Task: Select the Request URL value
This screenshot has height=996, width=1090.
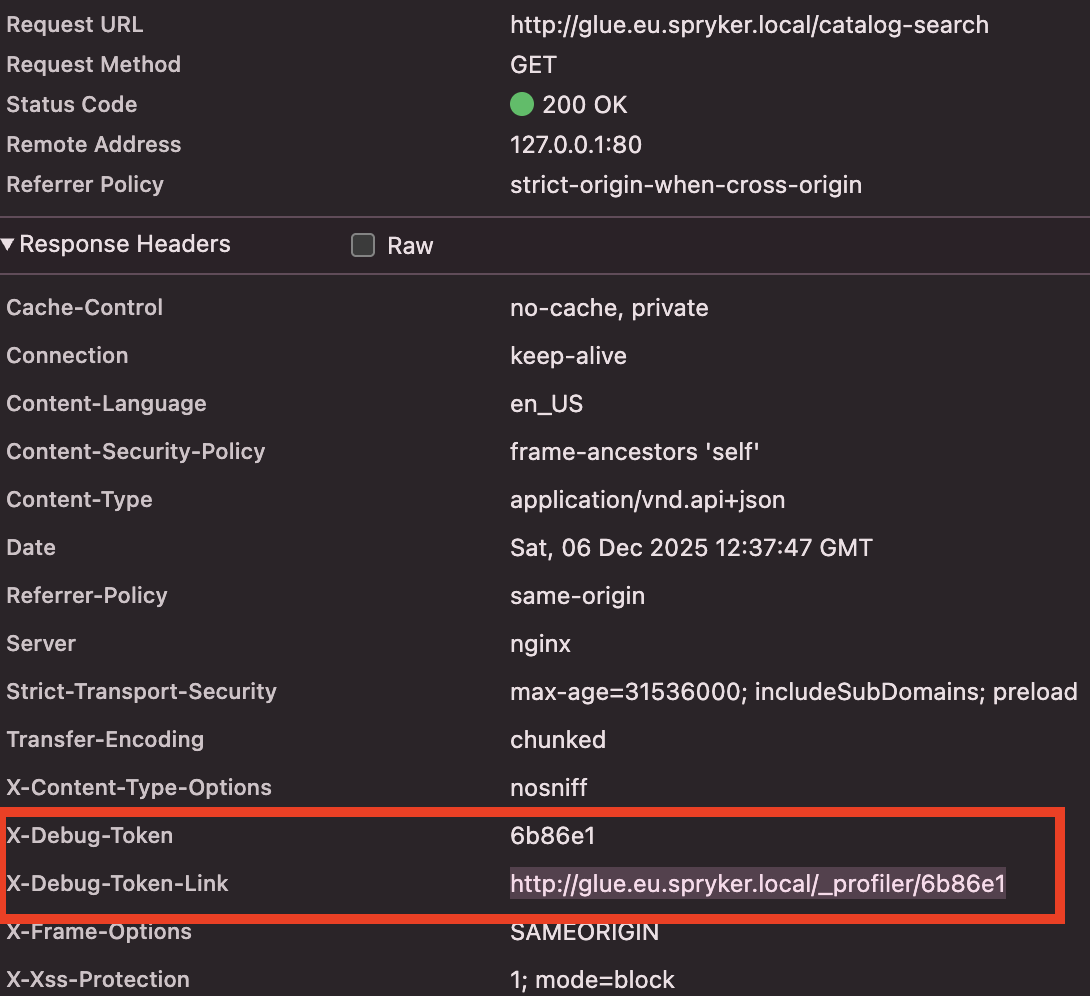Action: pos(749,25)
